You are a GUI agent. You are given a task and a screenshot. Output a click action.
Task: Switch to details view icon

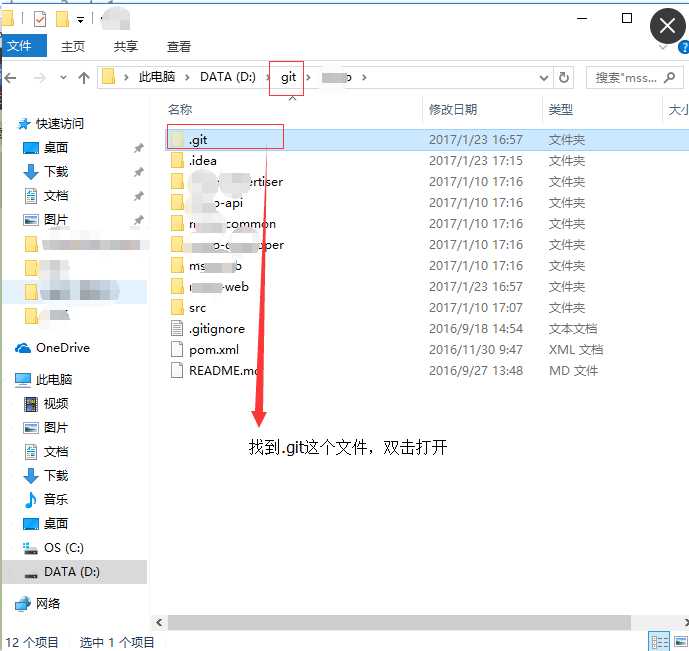(659, 642)
